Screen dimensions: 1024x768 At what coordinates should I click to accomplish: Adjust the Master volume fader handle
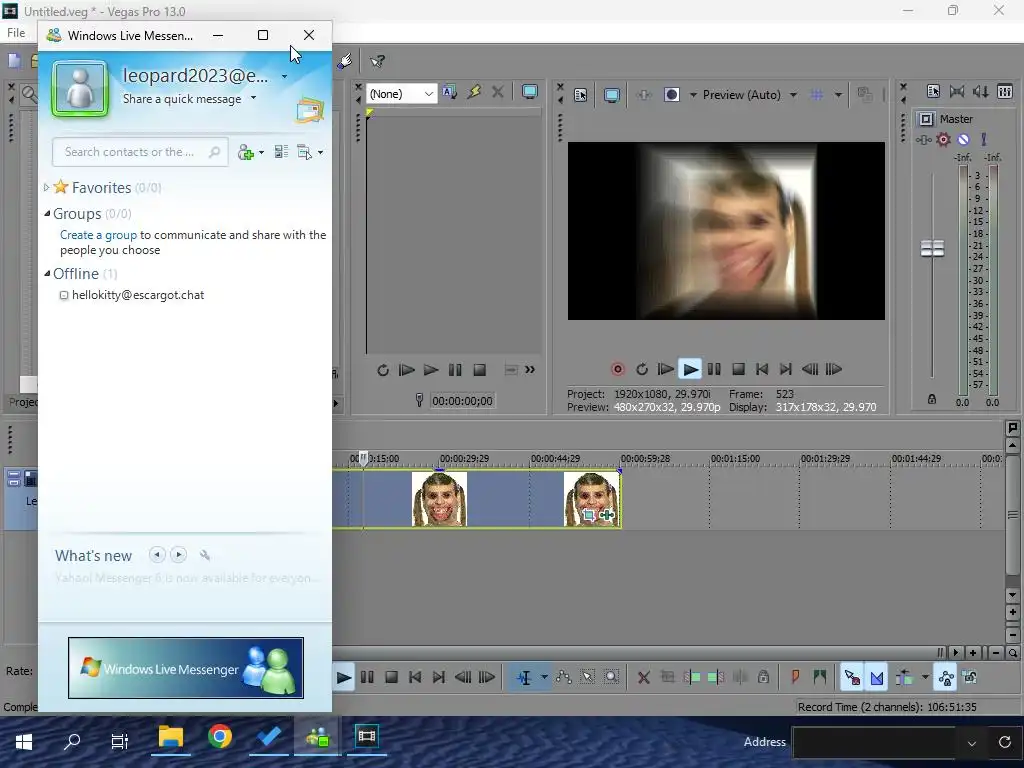(932, 248)
